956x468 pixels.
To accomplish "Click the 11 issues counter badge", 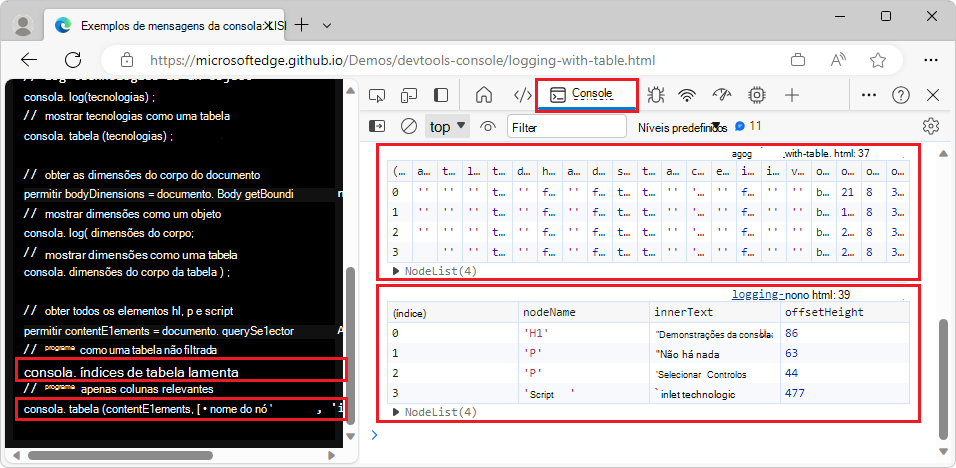I will click(748, 126).
